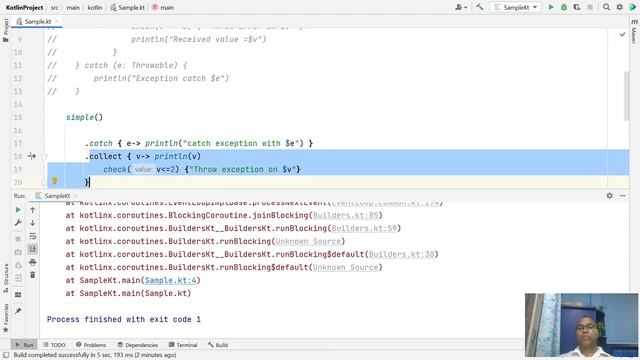Open the user account icon menu
640x360 pixels.
click(x=461, y=7)
